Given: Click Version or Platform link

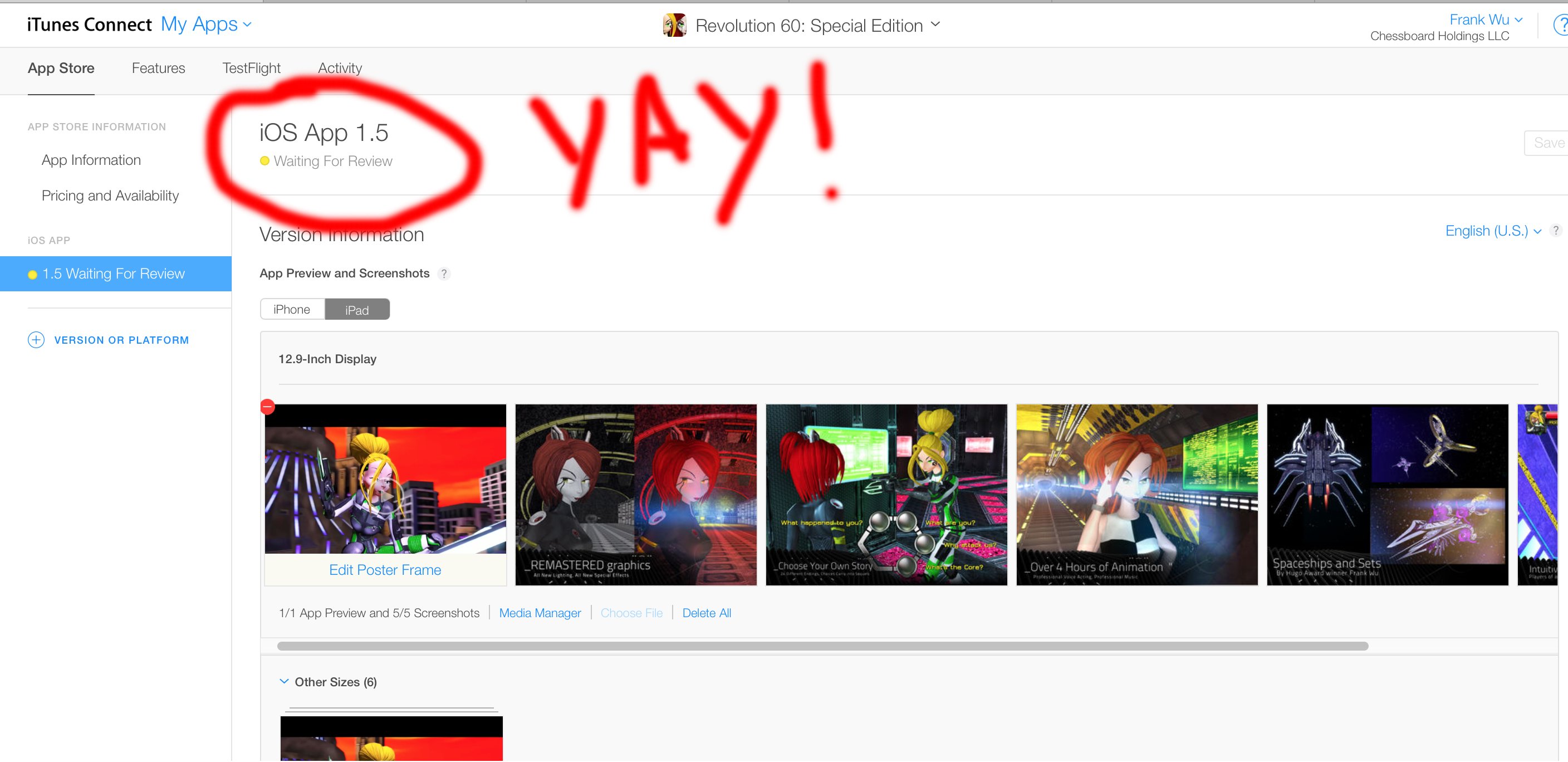Looking at the screenshot, I should point(122,340).
